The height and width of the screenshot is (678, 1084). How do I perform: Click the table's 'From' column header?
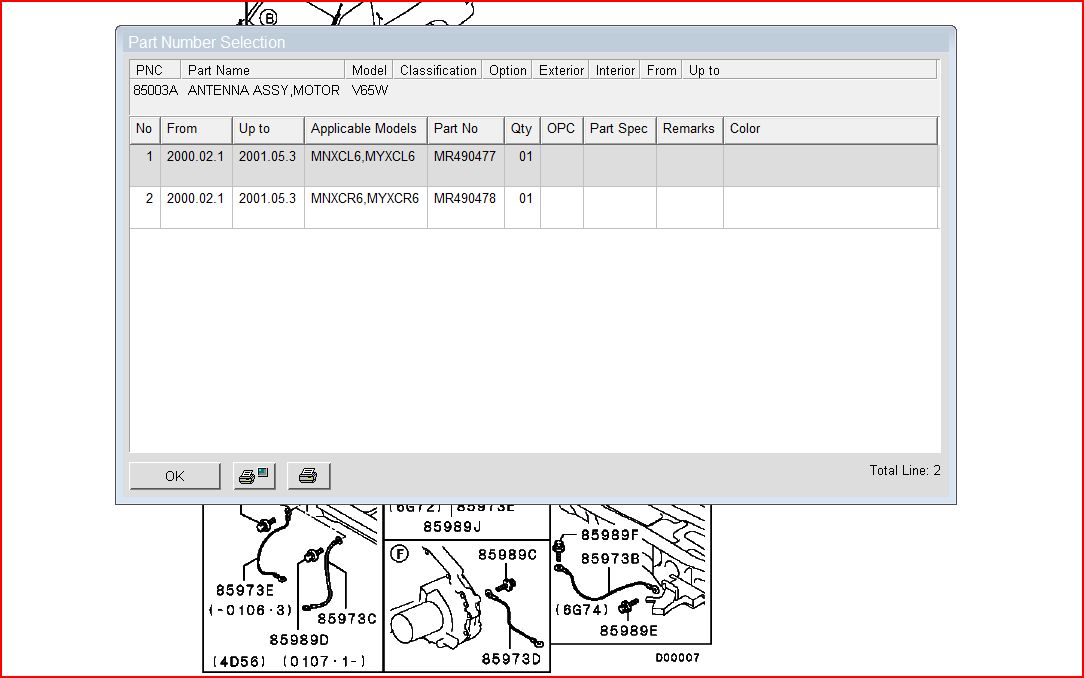(x=196, y=129)
